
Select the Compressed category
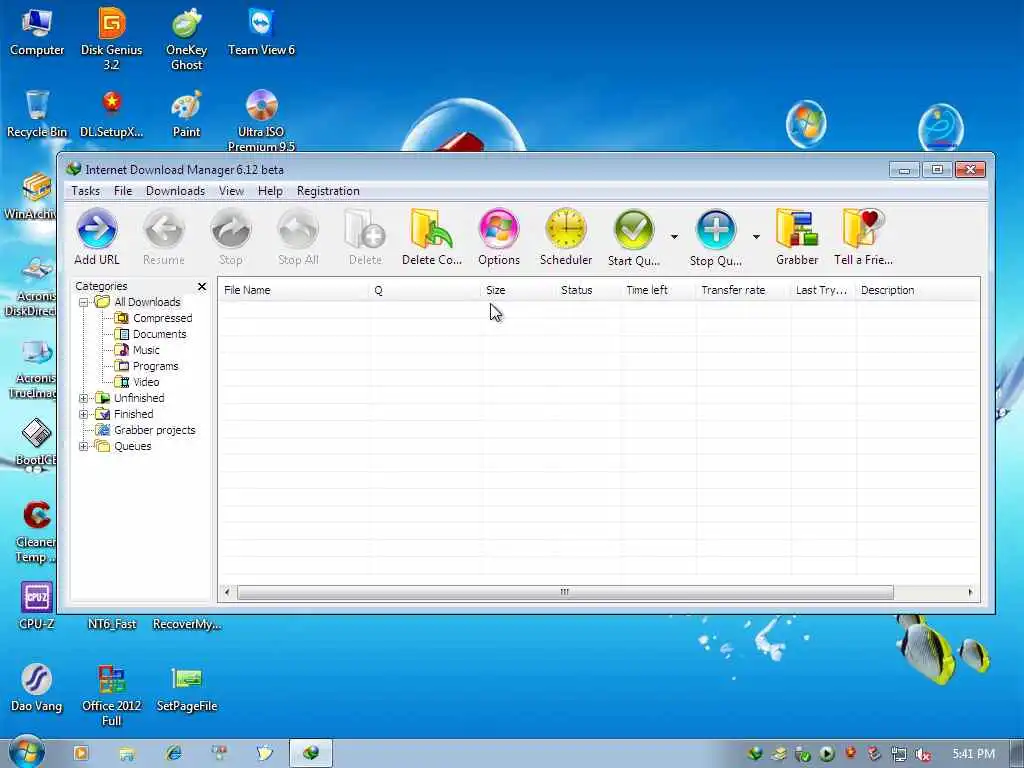(x=163, y=318)
